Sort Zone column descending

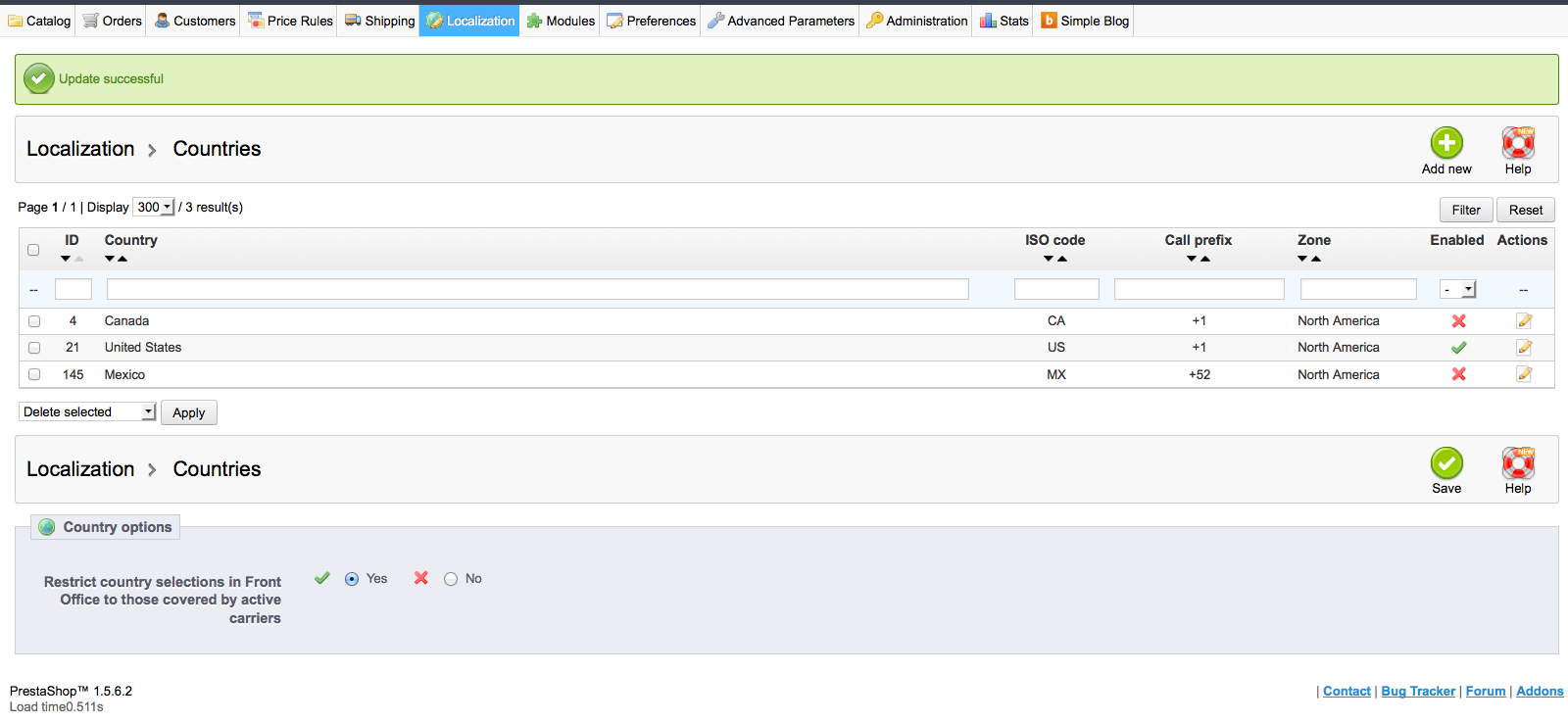click(x=1302, y=259)
